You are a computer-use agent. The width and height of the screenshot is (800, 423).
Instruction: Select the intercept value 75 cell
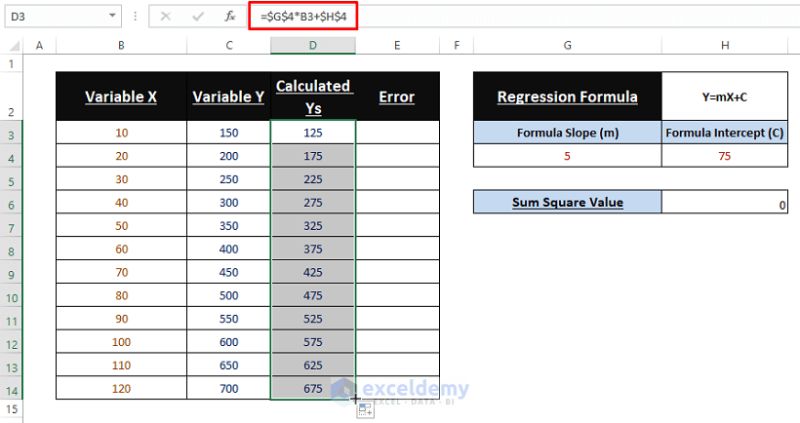click(724, 156)
